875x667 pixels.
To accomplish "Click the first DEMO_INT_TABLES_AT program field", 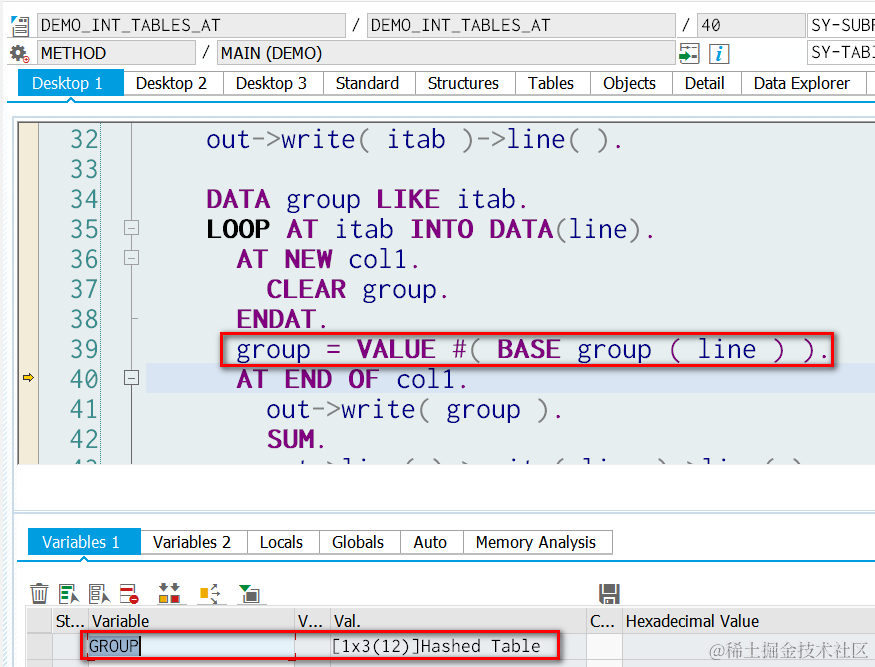I will pos(191,26).
